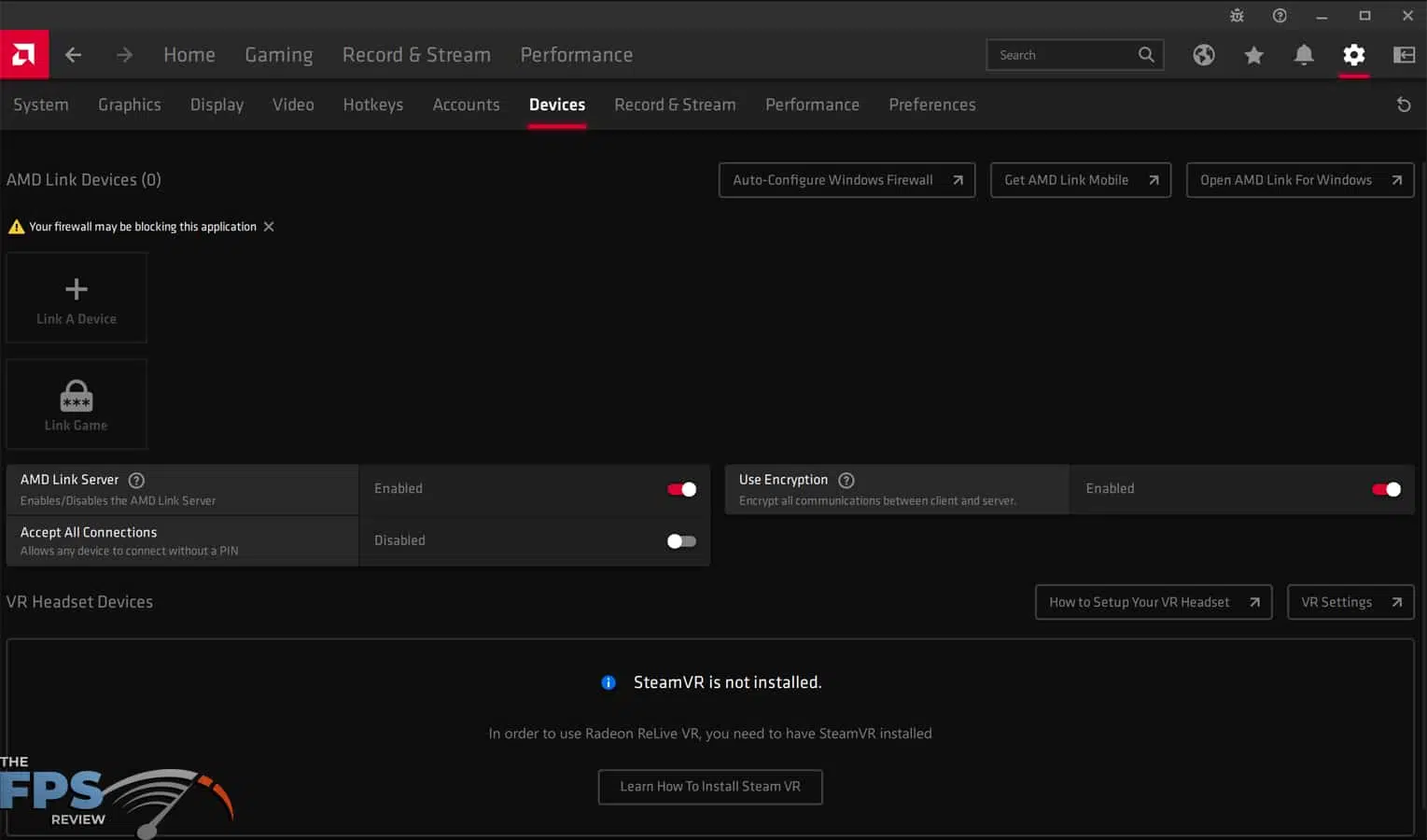Click the AMD logo icon

pos(24,54)
